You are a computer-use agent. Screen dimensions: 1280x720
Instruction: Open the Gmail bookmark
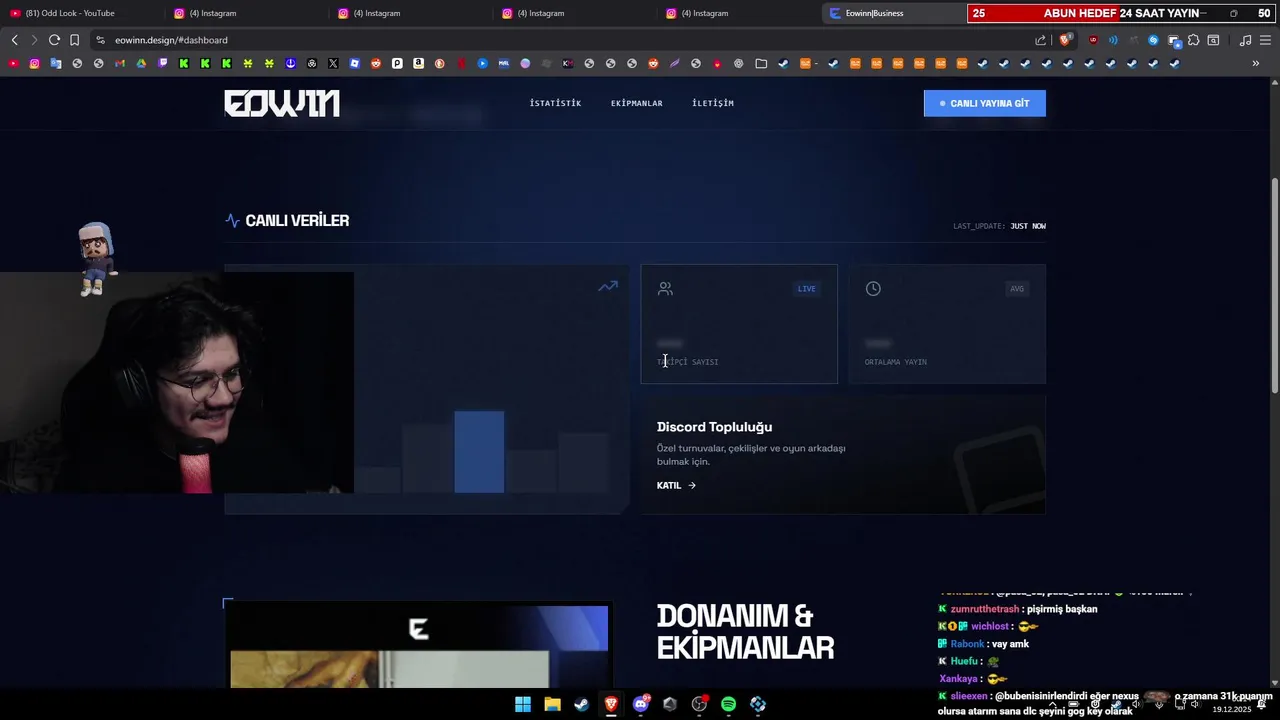(120, 63)
